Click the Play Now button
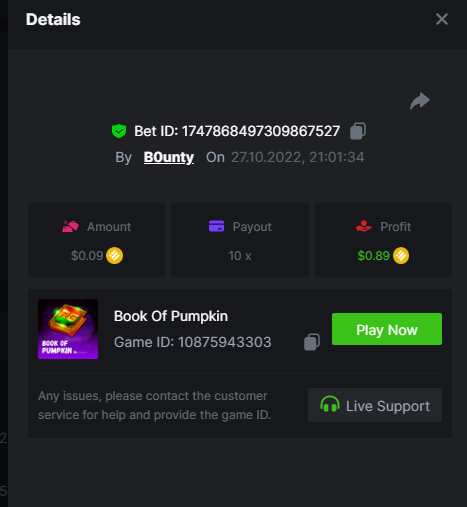 pyautogui.click(x=387, y=329)
